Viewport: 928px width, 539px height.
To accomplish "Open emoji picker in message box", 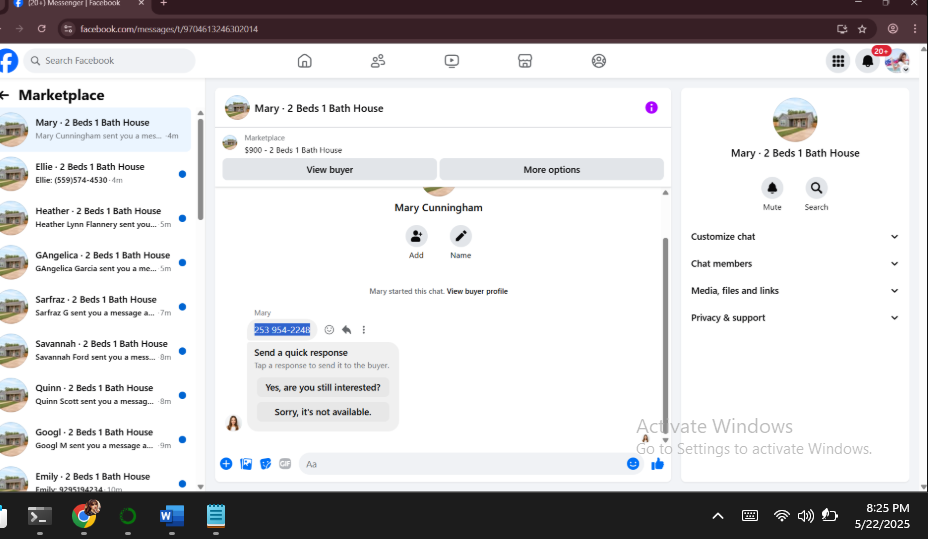I will coord(633,464).
